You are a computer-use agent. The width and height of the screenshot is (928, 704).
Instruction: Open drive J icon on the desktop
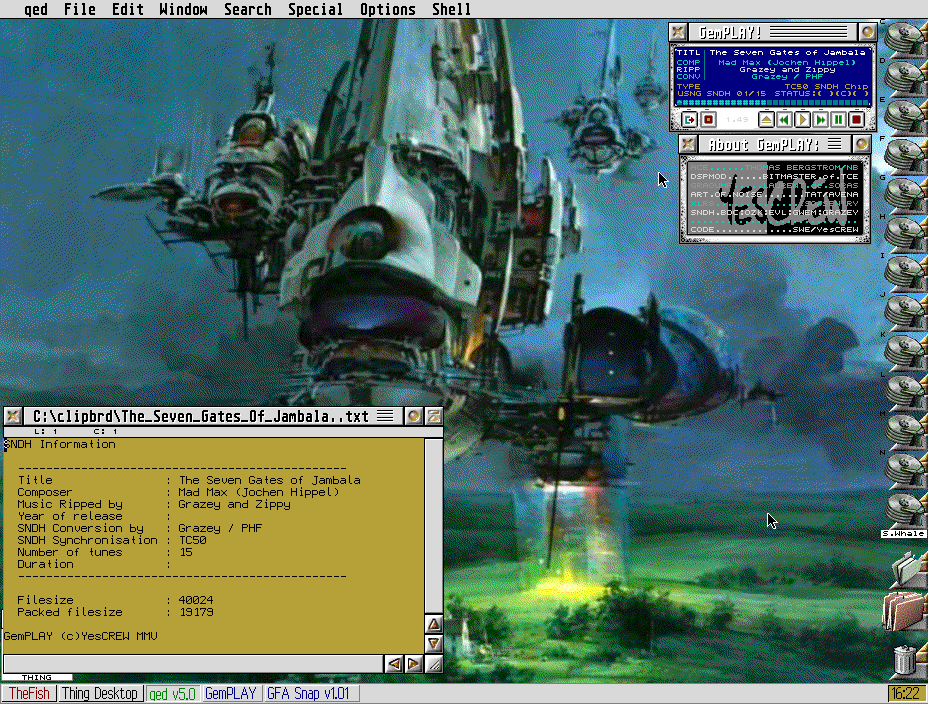[906, 312]
